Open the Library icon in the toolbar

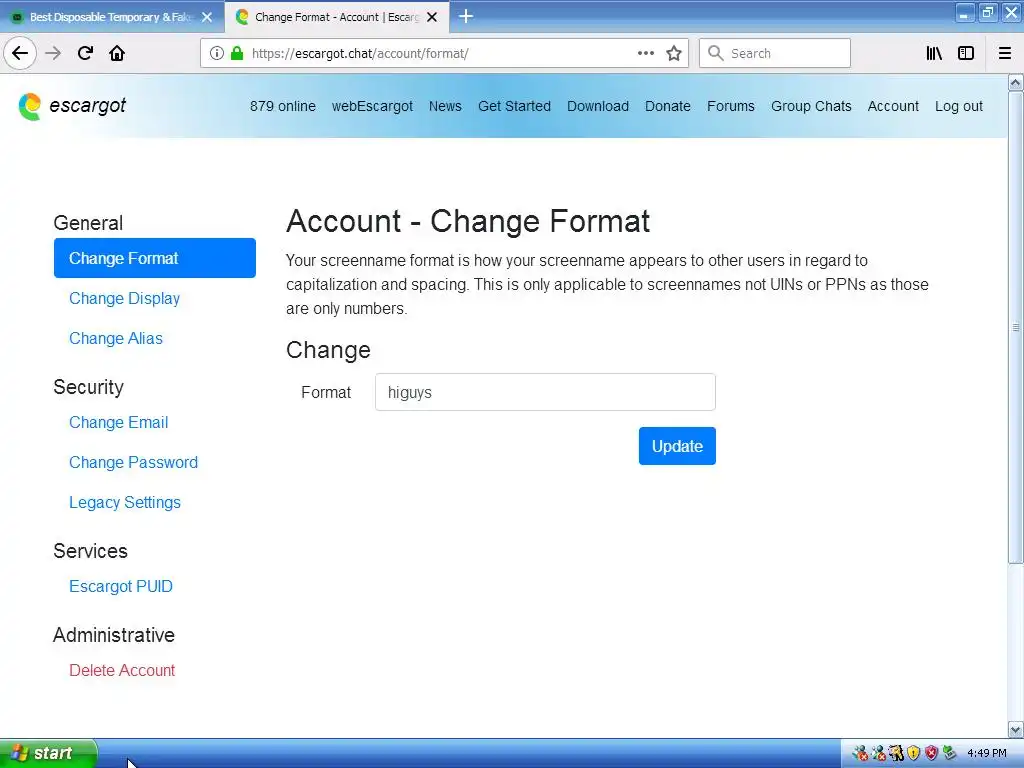click(x=934, y=53)
